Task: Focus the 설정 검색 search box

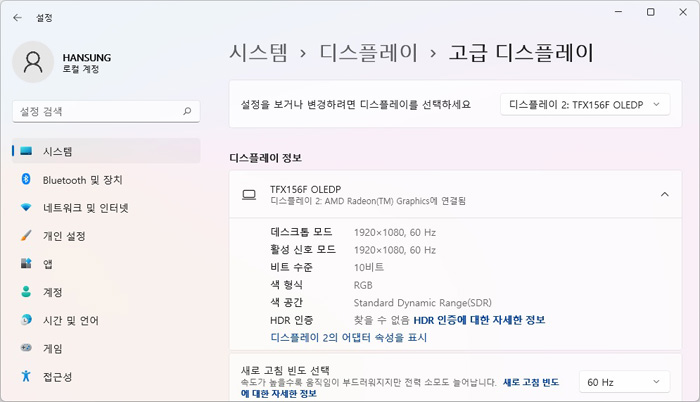Action: [106, 111]
